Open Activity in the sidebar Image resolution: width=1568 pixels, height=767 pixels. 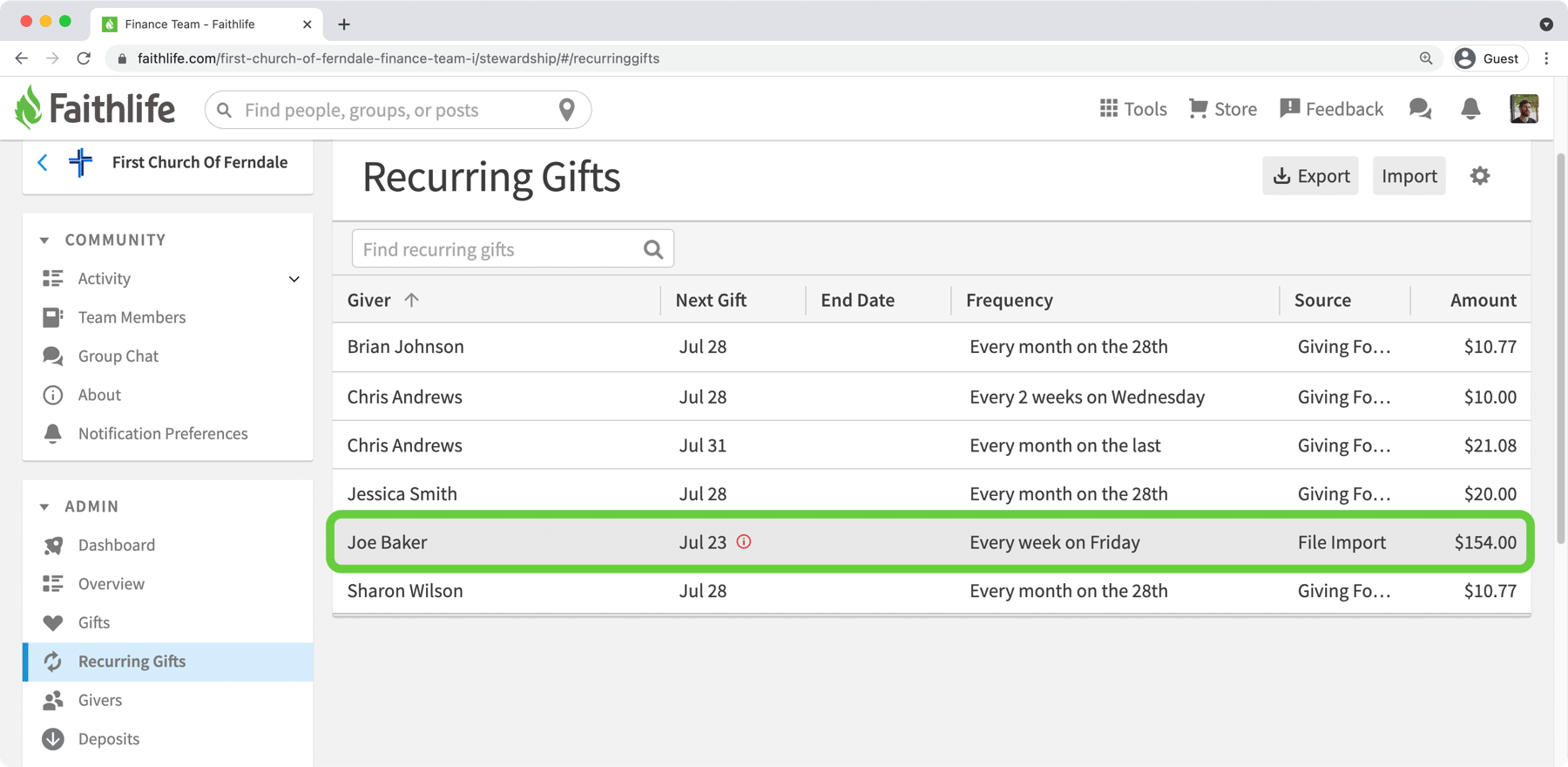[105, 278]
